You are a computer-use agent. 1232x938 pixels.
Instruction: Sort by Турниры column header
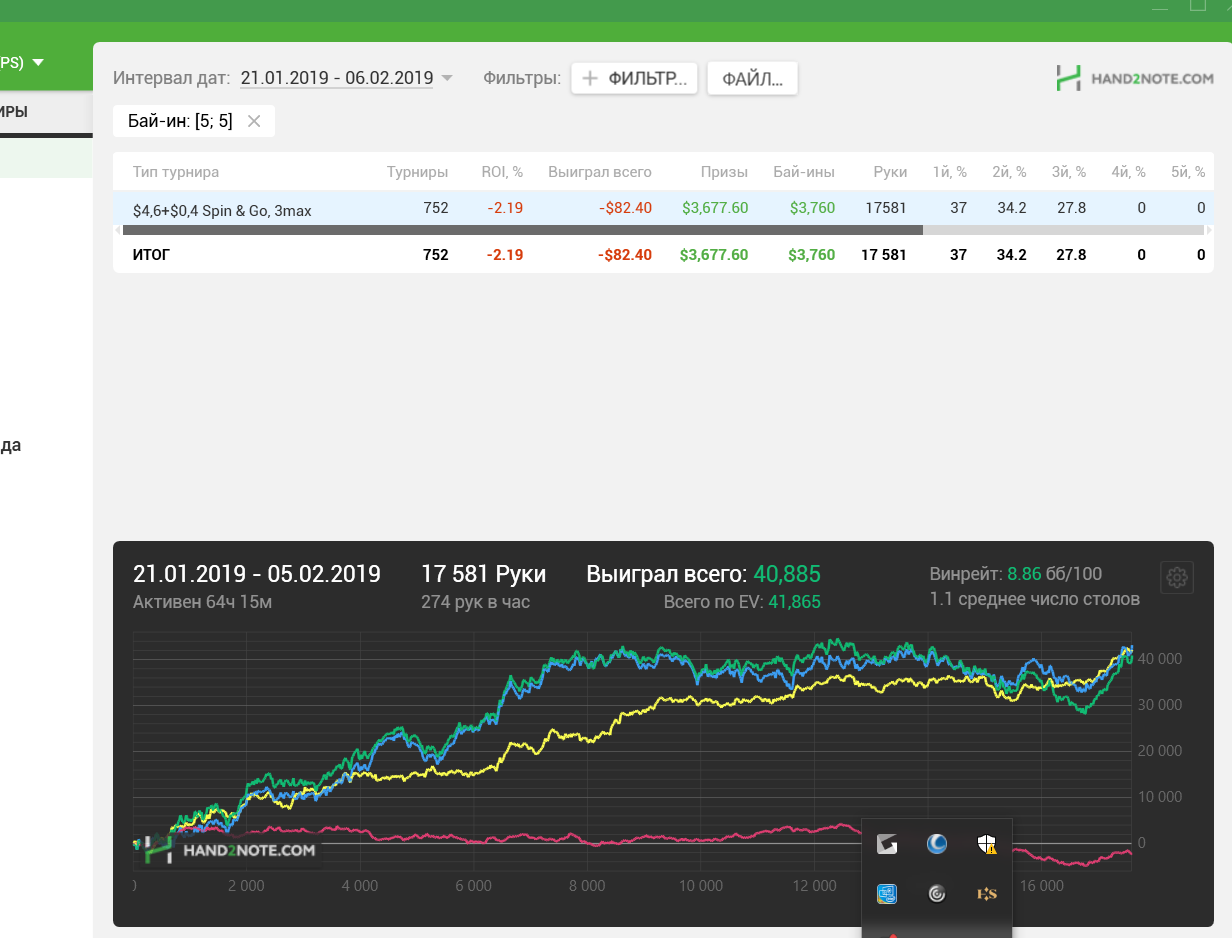(418, 172)
